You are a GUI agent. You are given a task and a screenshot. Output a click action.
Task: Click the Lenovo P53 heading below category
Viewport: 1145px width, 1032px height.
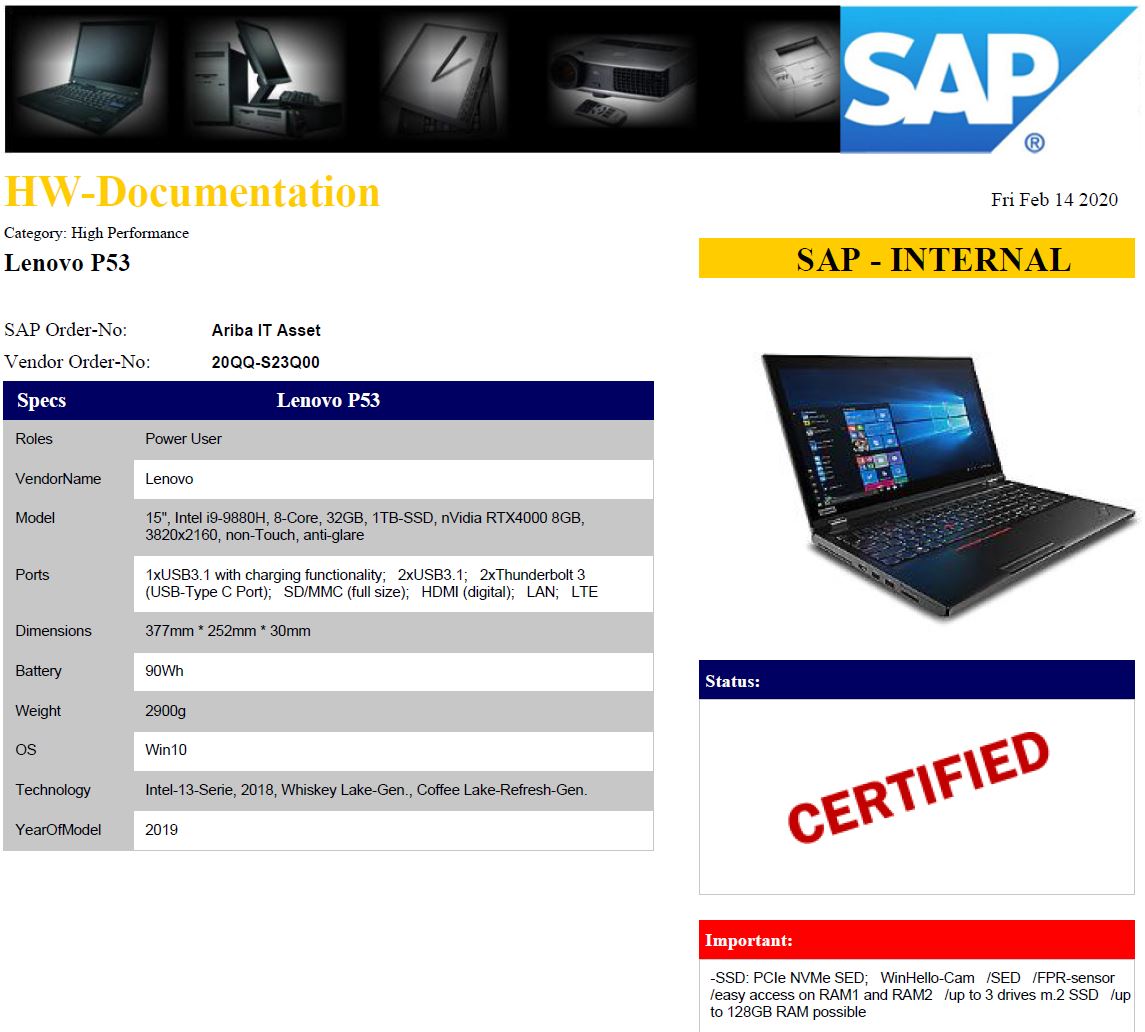67,262
